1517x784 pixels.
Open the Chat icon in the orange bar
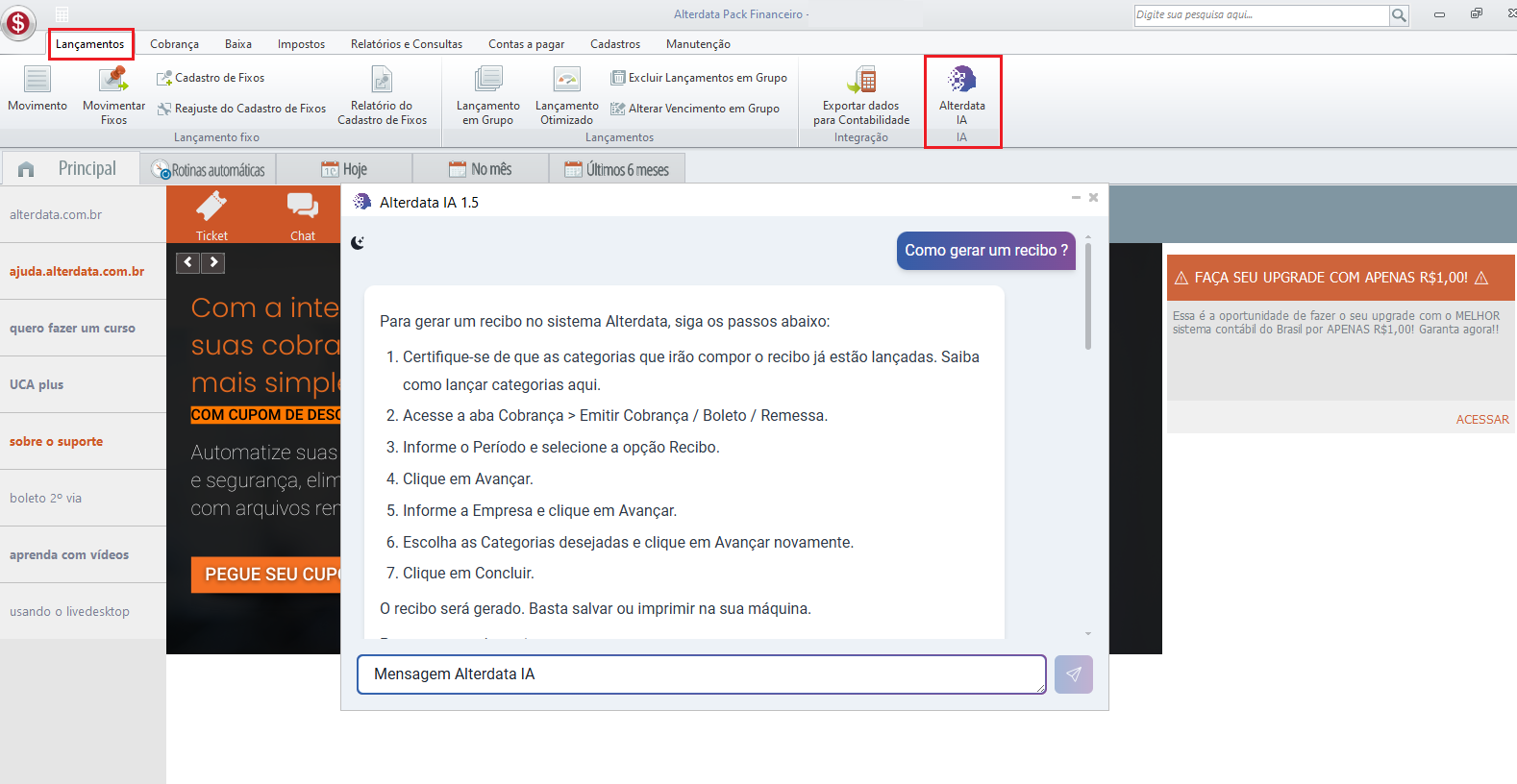tap(303, 215)
